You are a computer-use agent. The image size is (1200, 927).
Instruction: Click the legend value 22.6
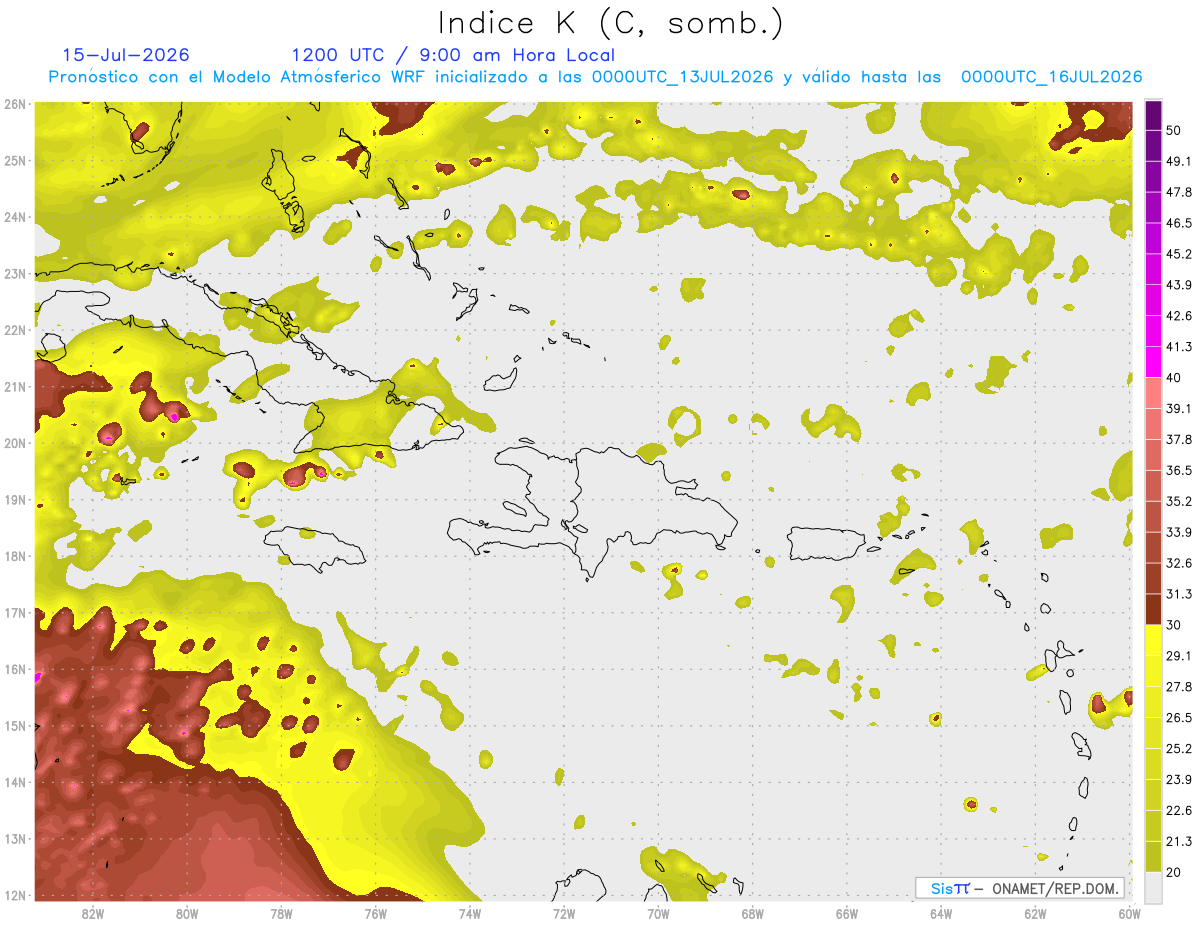[1179, 811]
